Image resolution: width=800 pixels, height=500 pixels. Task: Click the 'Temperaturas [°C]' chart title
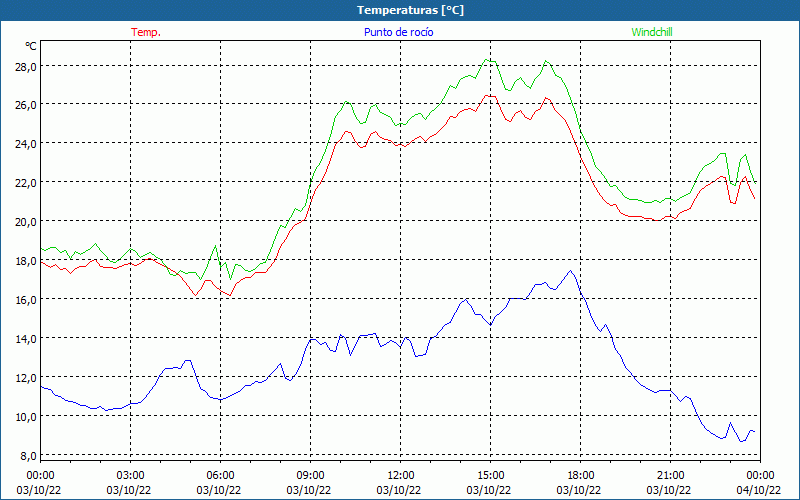410,10
